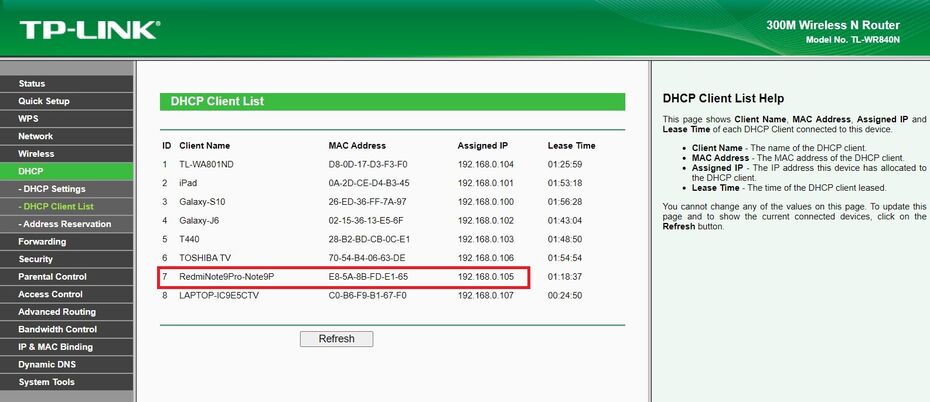This screenshot has height=402, width=930.
Task: Open the Forwarding menu section
Action: pos(66,241)
